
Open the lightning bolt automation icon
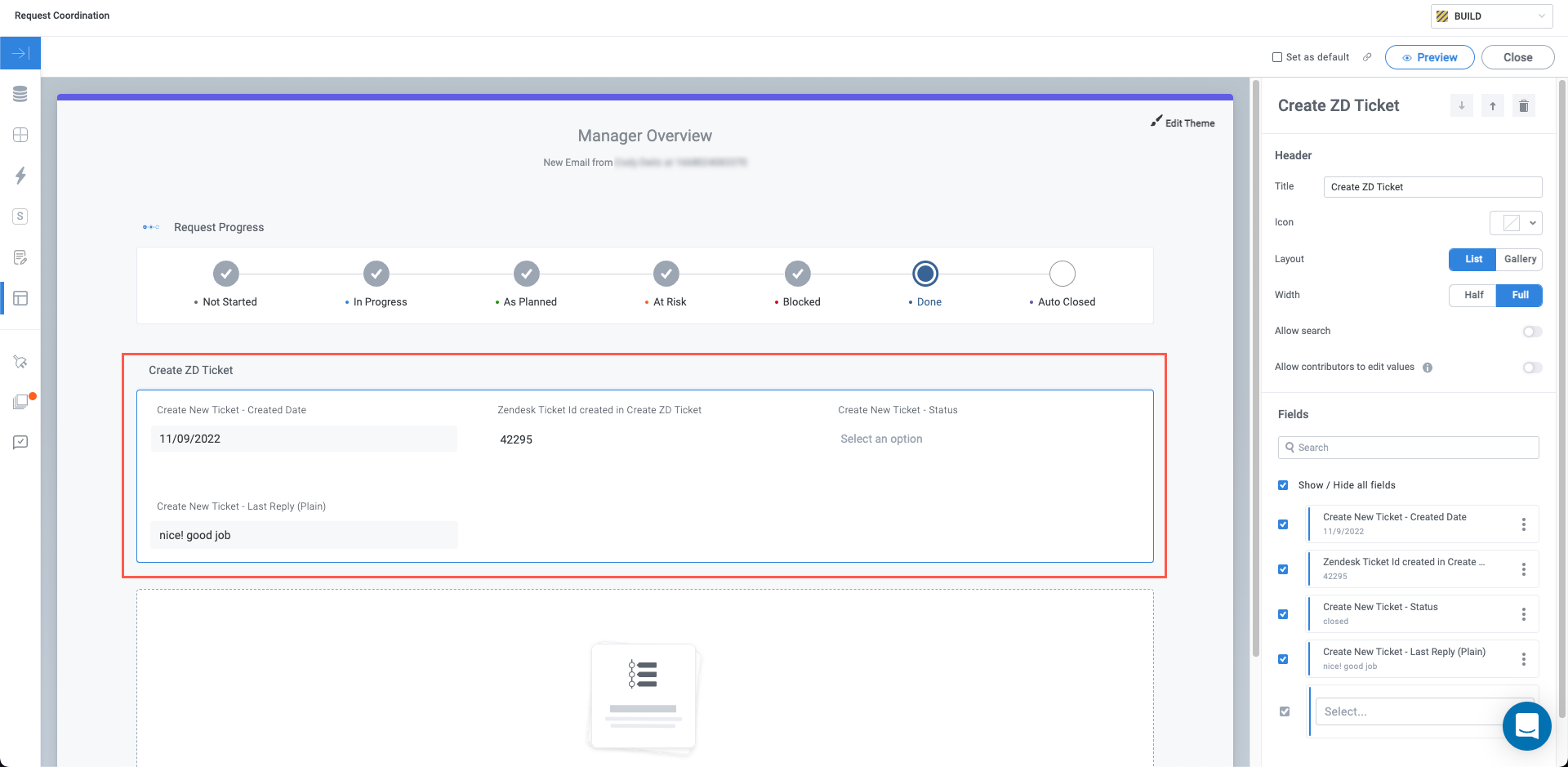click(20, 176)
